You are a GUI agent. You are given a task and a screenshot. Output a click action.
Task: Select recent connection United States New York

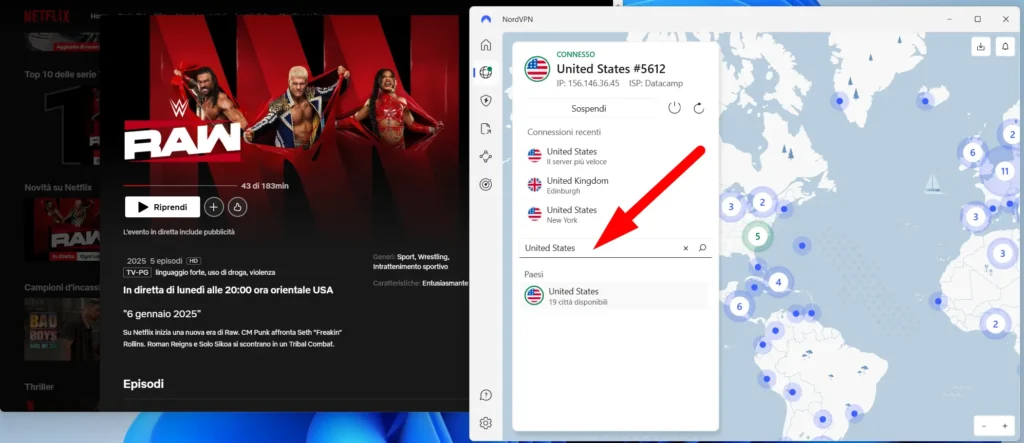point(615,214)
